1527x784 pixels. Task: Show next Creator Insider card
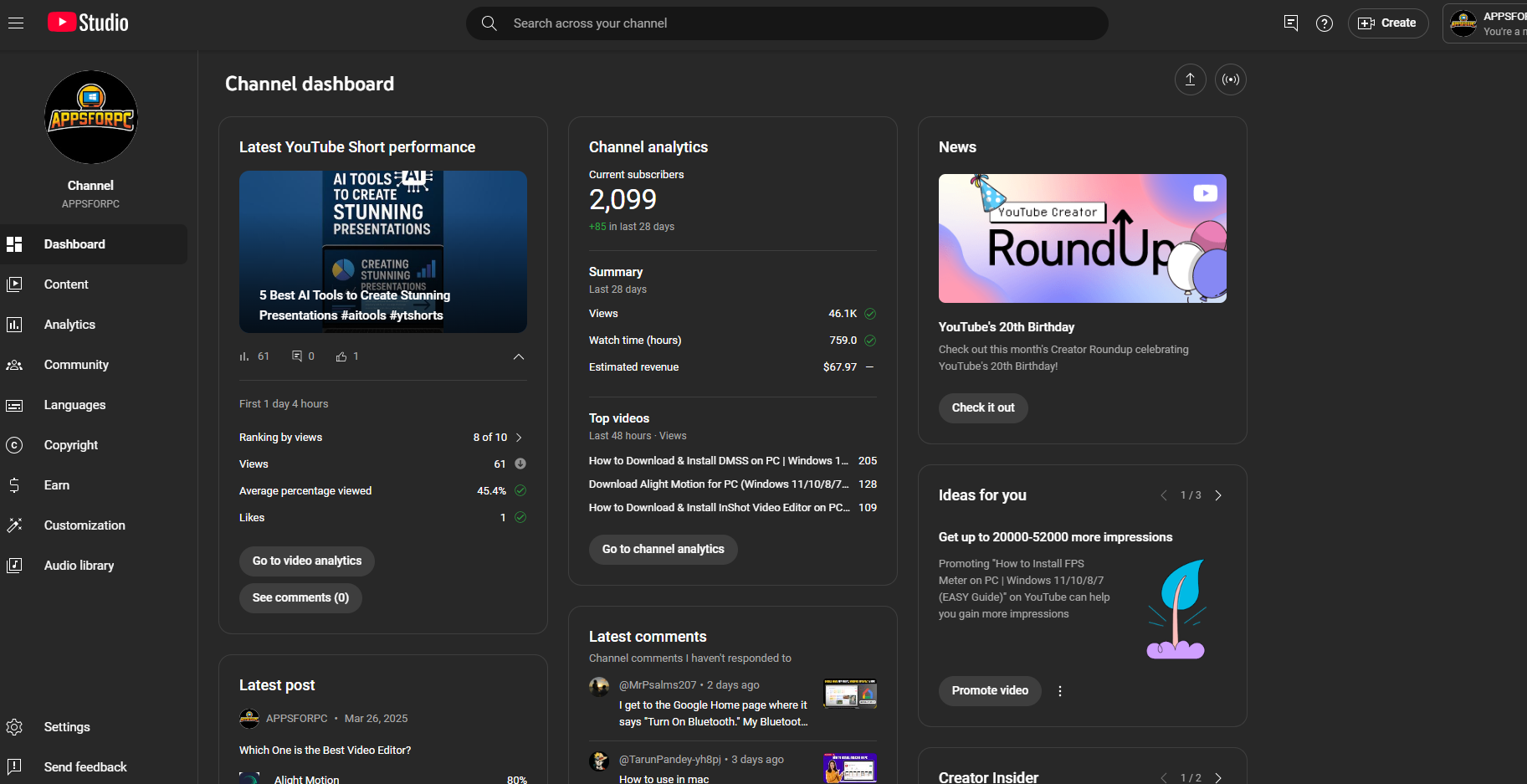(x=1218, y=778)
